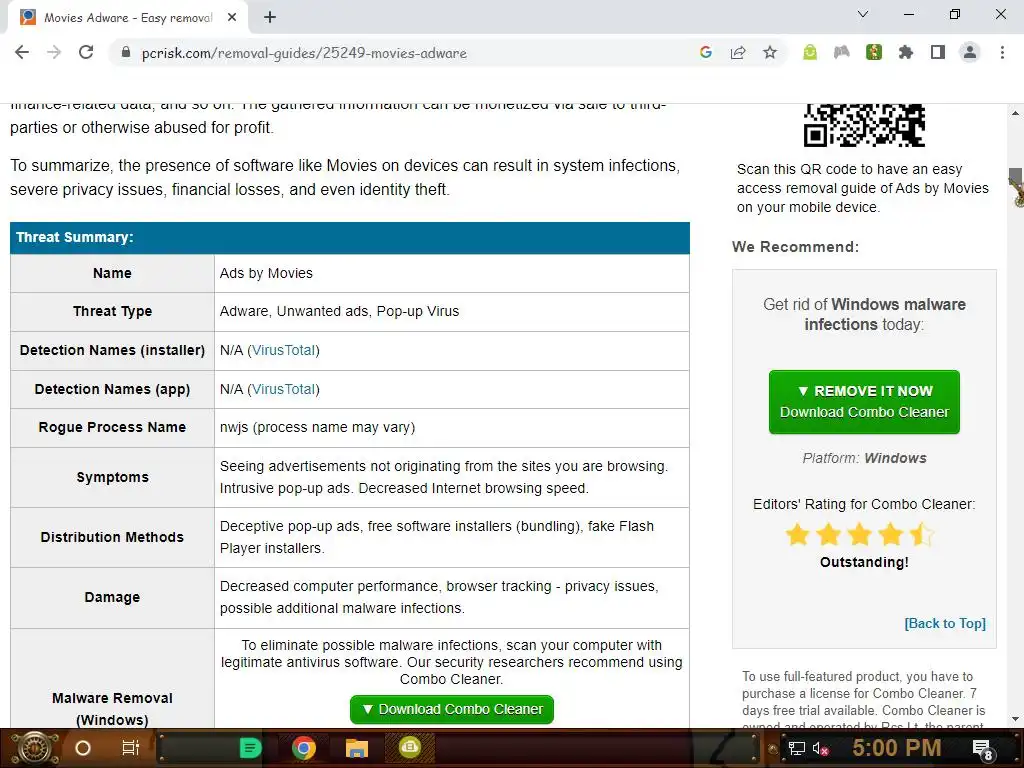Click the browser forward arrow
The width and height of the screenshot is (1024, 768).
(54, 52)
